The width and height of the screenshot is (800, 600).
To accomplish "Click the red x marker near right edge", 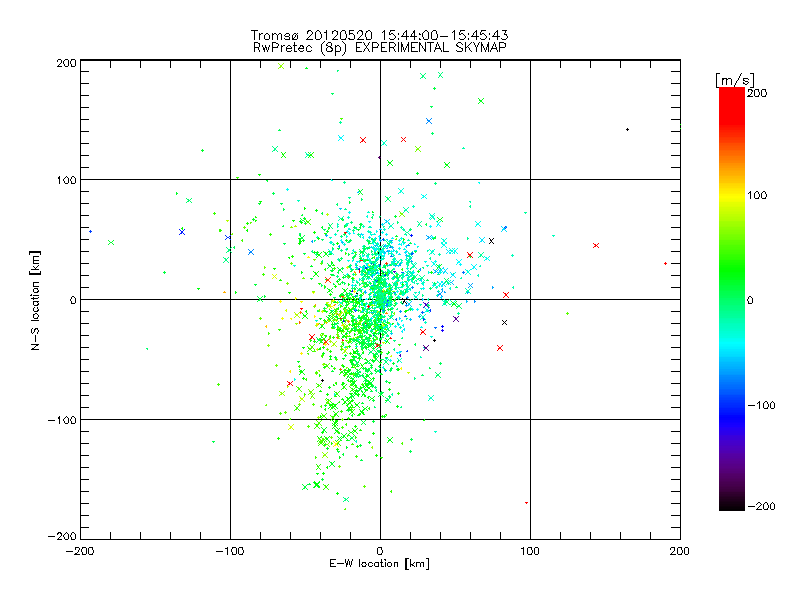I will click(x=596, y=246).
